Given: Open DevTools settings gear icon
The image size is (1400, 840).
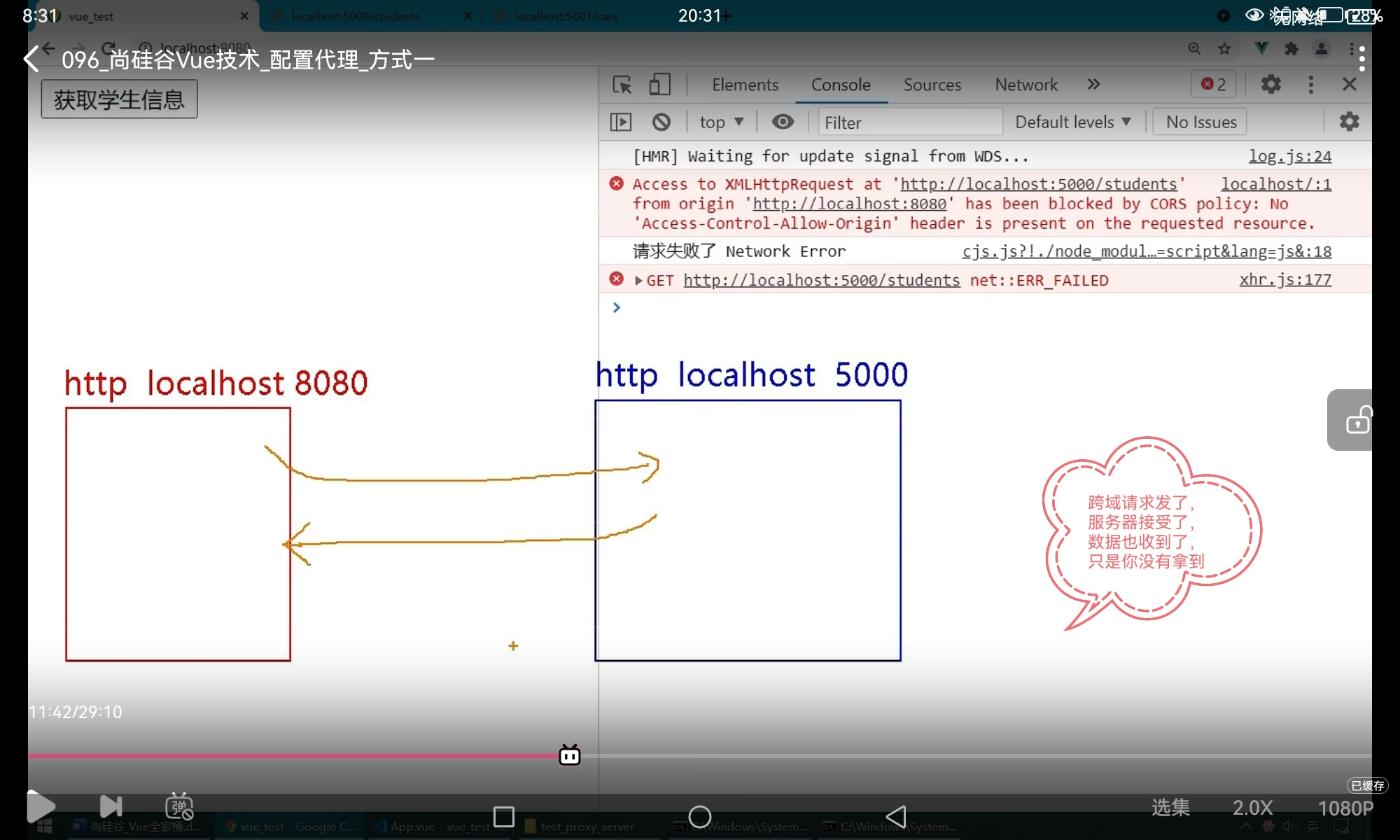Looking at the screenshot, I should point(1270,85).
